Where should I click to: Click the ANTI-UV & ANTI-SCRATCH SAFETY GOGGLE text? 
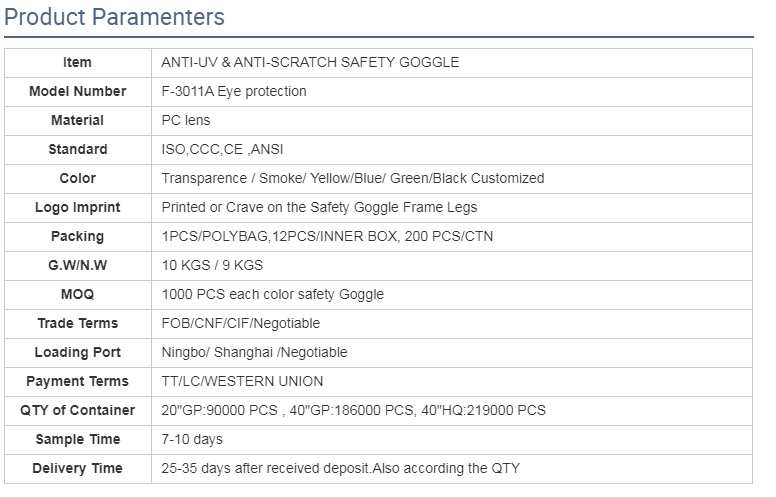click(x=310, y=62)
